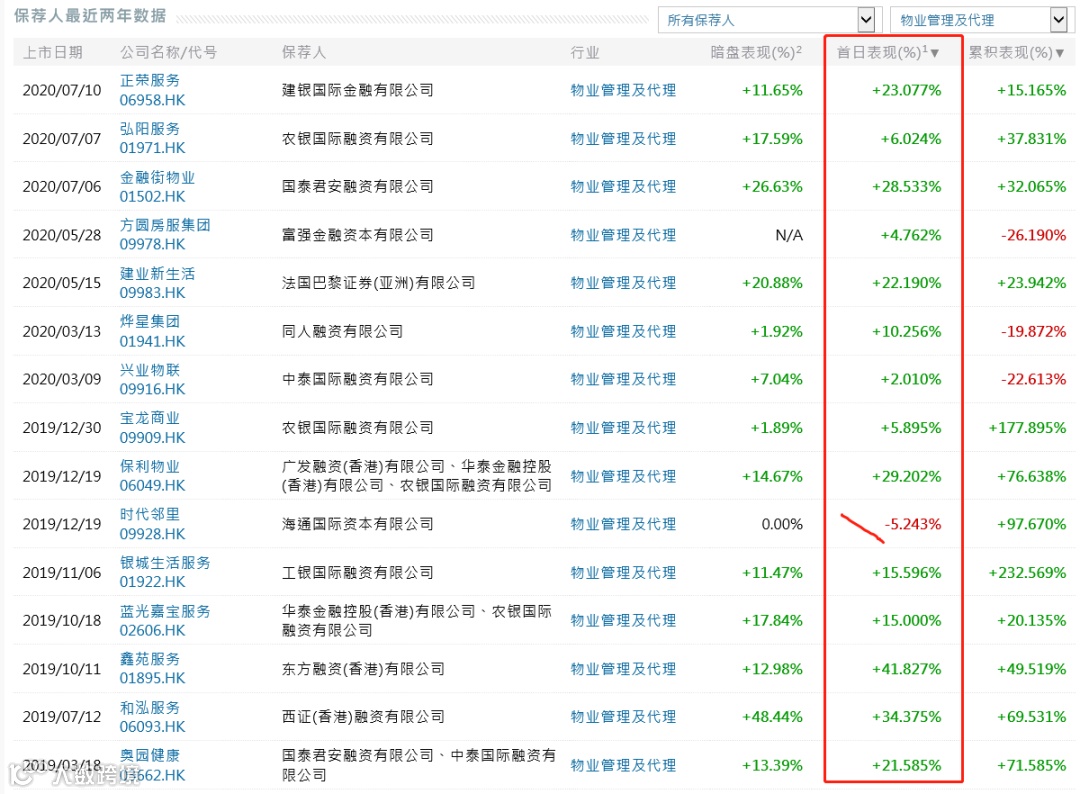Open stock code 06049.HK

coord(152,485)
